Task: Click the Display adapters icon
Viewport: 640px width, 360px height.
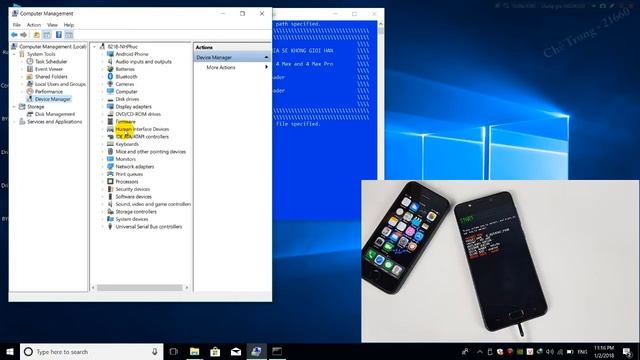Action: pos(110,107)
